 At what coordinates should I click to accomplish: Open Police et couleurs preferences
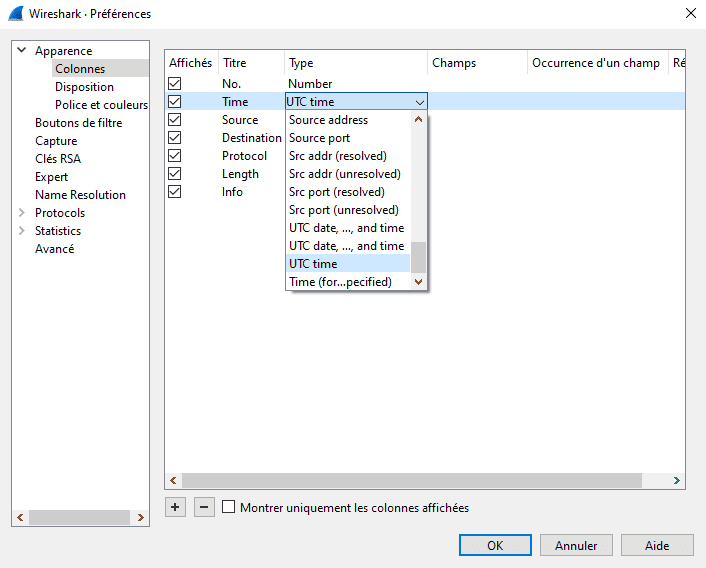pos(101,104)
